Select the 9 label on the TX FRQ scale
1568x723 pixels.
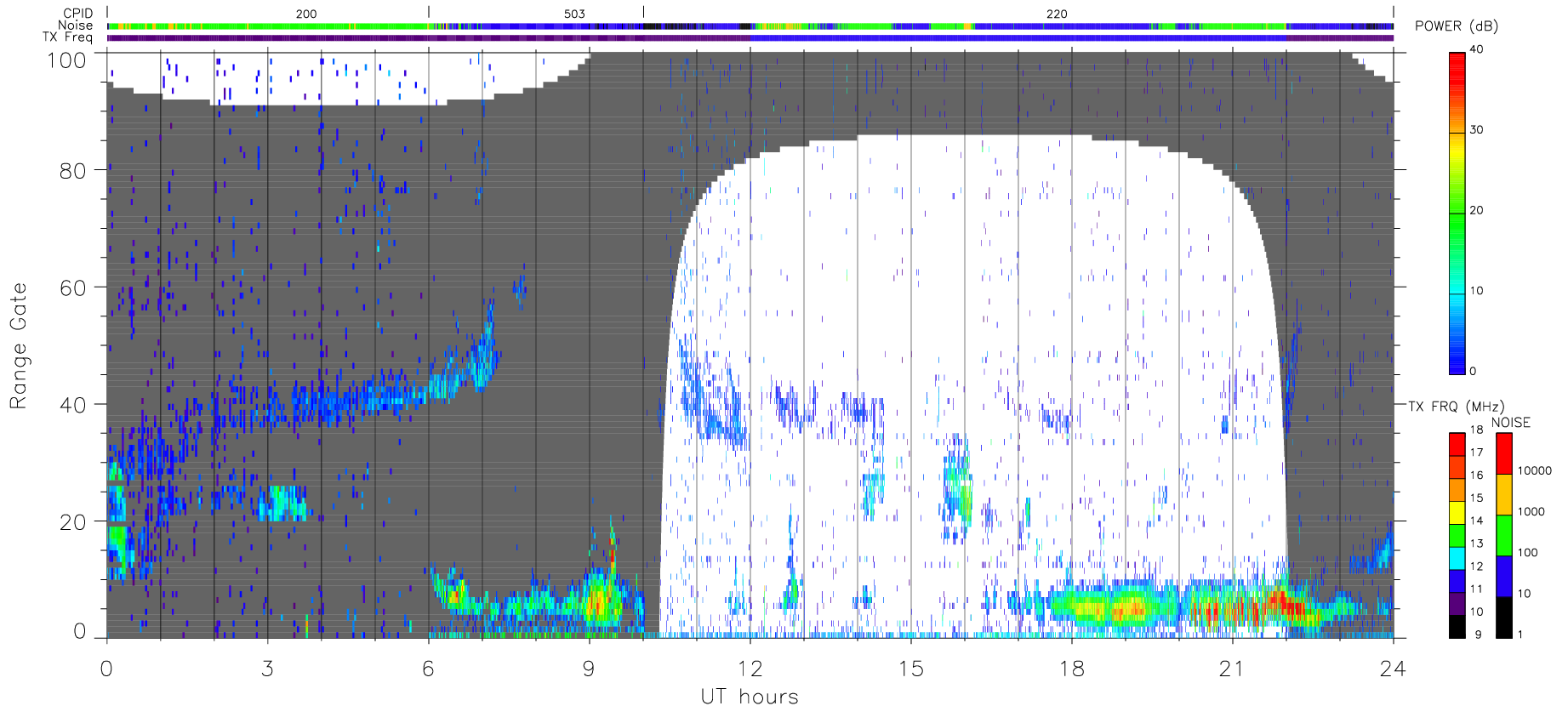pyautogui.click(x=1478, y=635)
